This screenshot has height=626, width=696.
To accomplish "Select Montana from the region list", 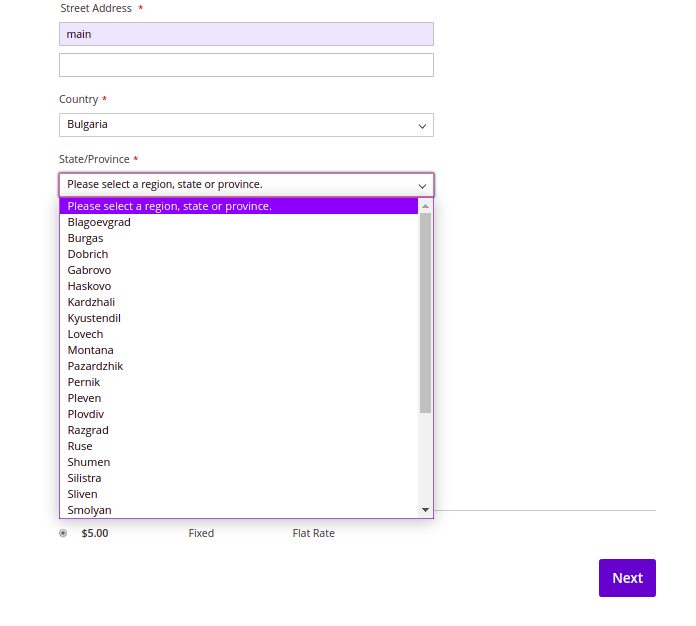I will click(x=239, y=350).
